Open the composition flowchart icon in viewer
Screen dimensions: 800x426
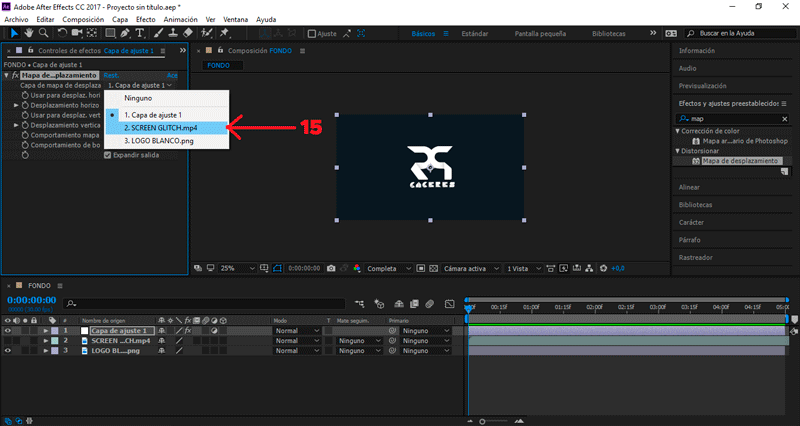pyautogui.click(x=589, y=268)
